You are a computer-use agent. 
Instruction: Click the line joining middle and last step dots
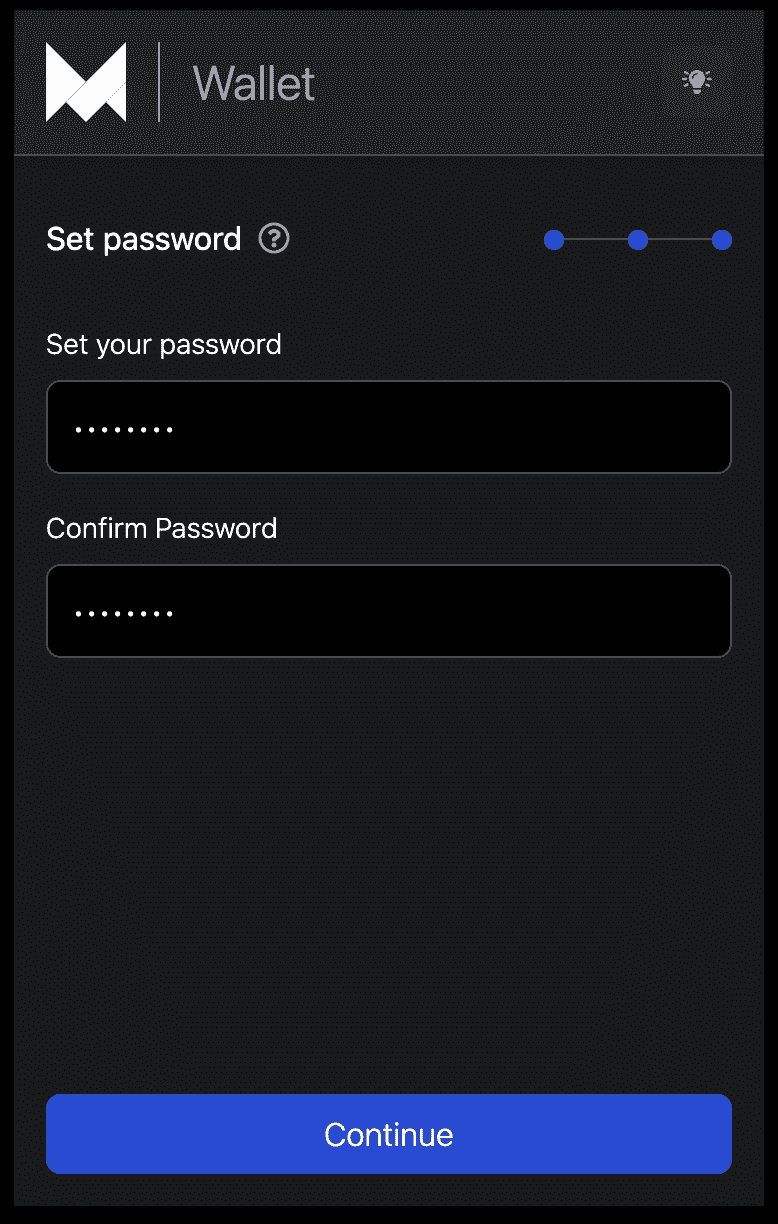coord(680,240)
